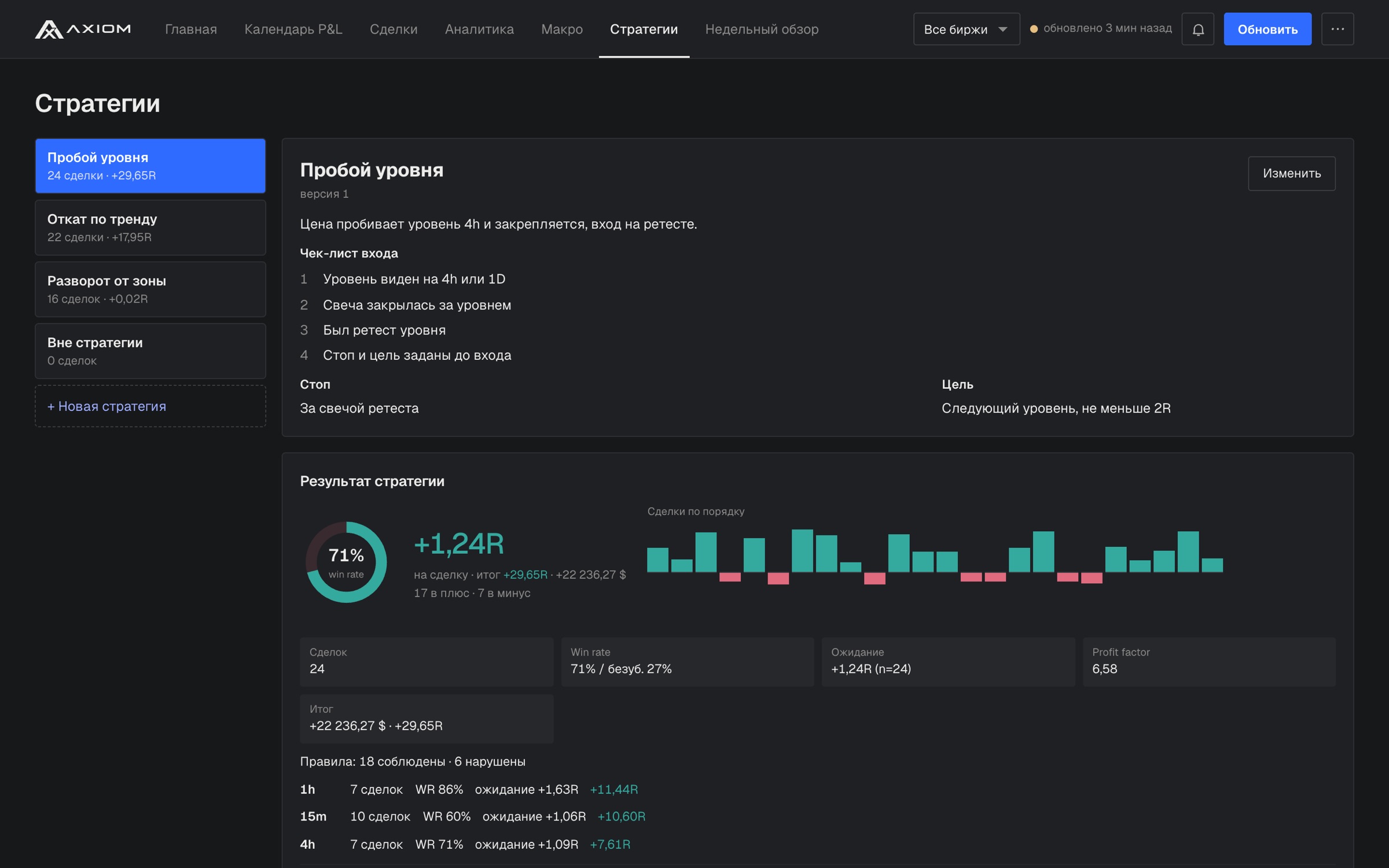Click the Win rate 71% stat card
The height and width of the screenshot is (868, 1389).
tap(688, 661)
